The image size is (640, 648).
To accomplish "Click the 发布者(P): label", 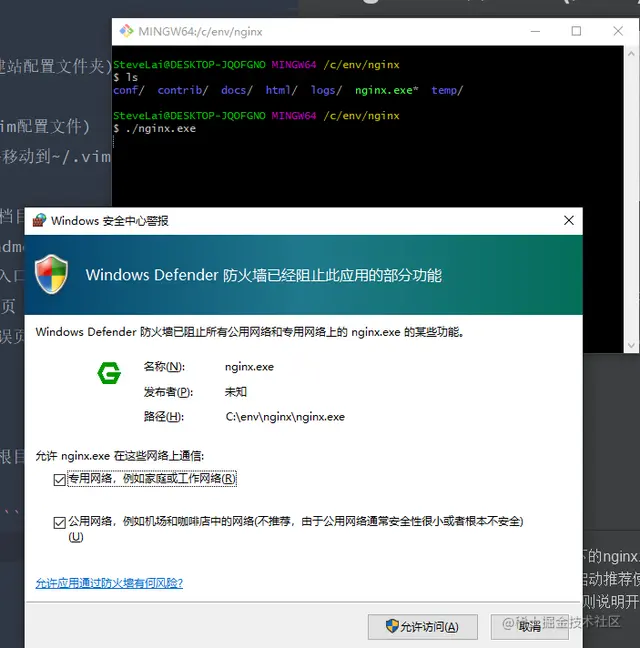I will 168,392.
